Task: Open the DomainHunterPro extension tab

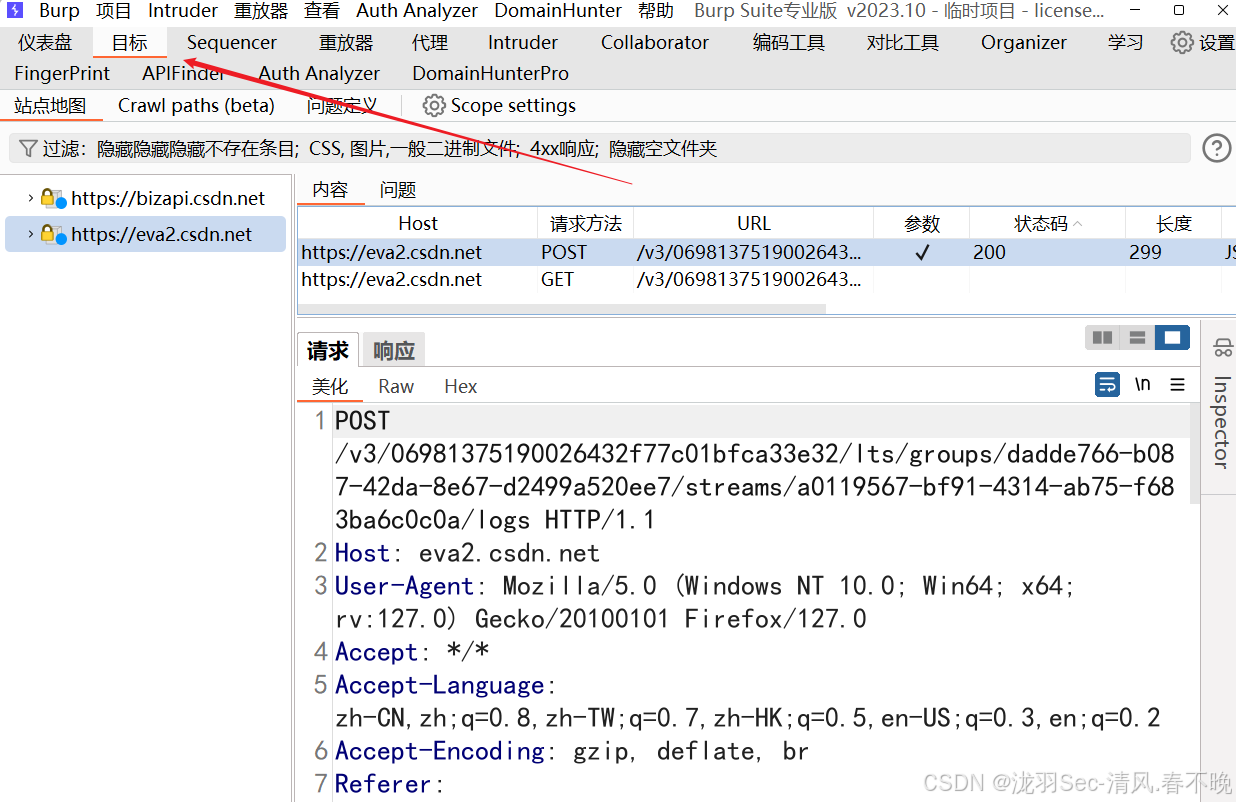Action: point(491,74)
